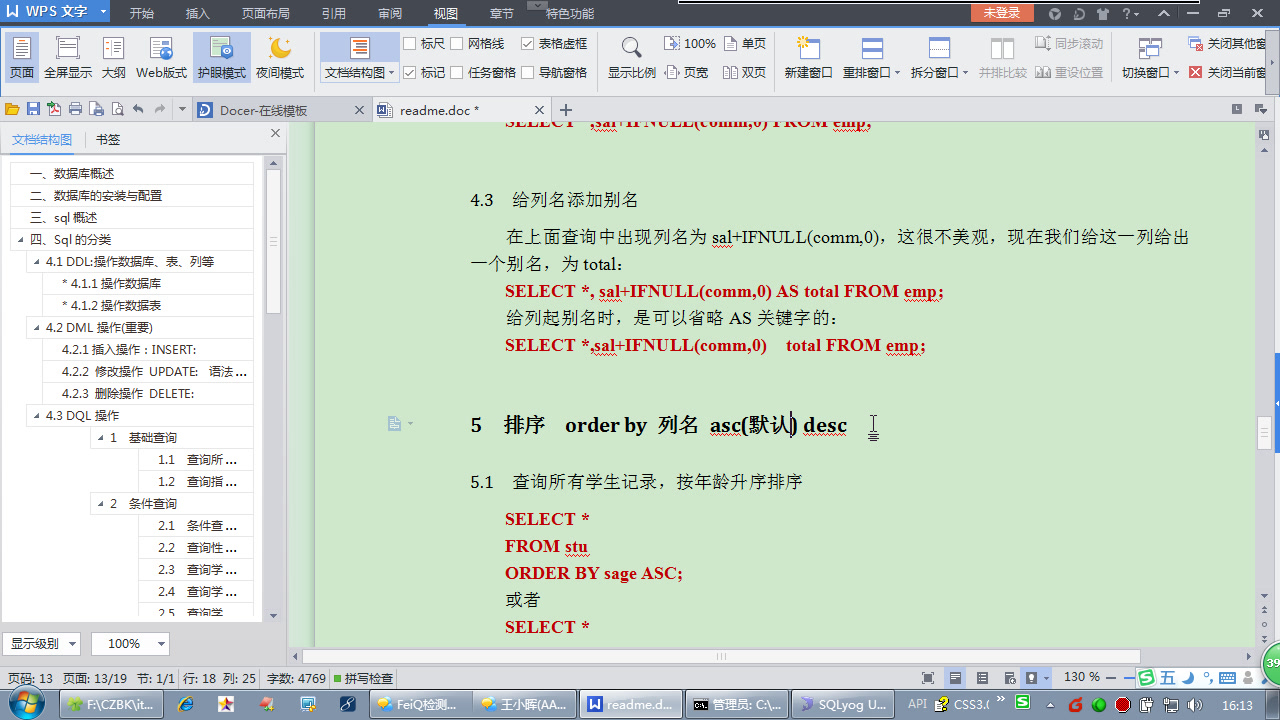The width and height of the screenshot is (1280, 720).
Task: Open the 重排窗口 dropdown arrow
Action: 896,72
